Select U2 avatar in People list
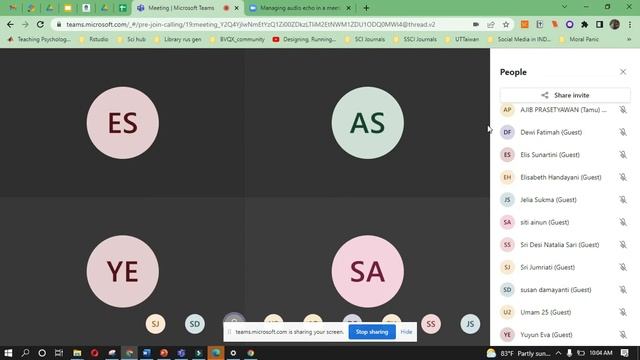640x360 pixels. pyautogui.click(x=507, y=312)
